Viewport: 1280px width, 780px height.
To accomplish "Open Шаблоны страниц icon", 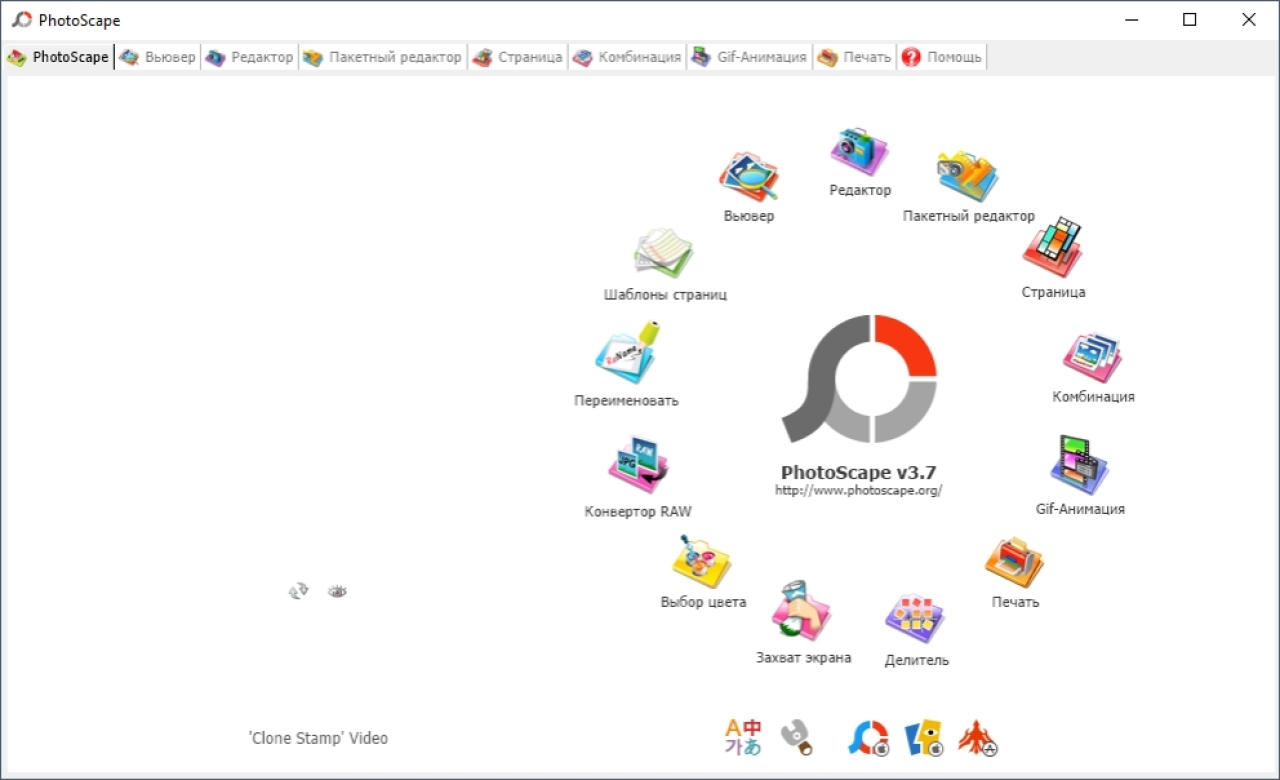I will [664, 253].
